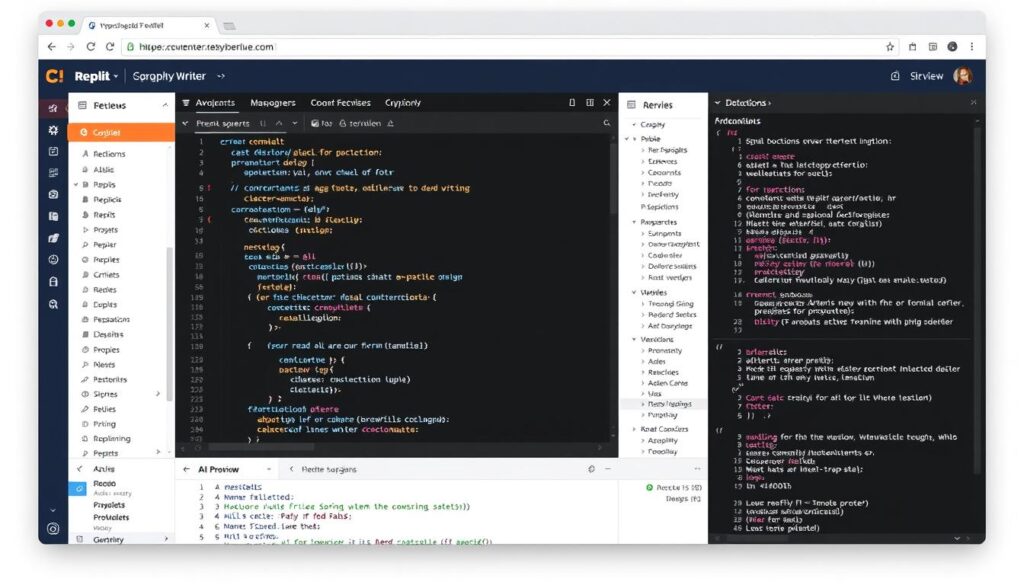
Task: Expand the Pepitts row arrow
Action: pos(158,452)
